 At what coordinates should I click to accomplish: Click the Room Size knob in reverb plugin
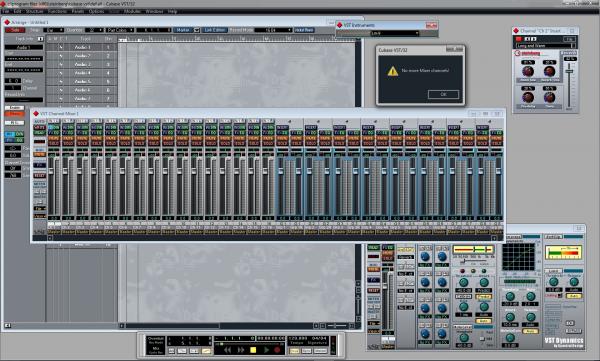coord(528,71)
